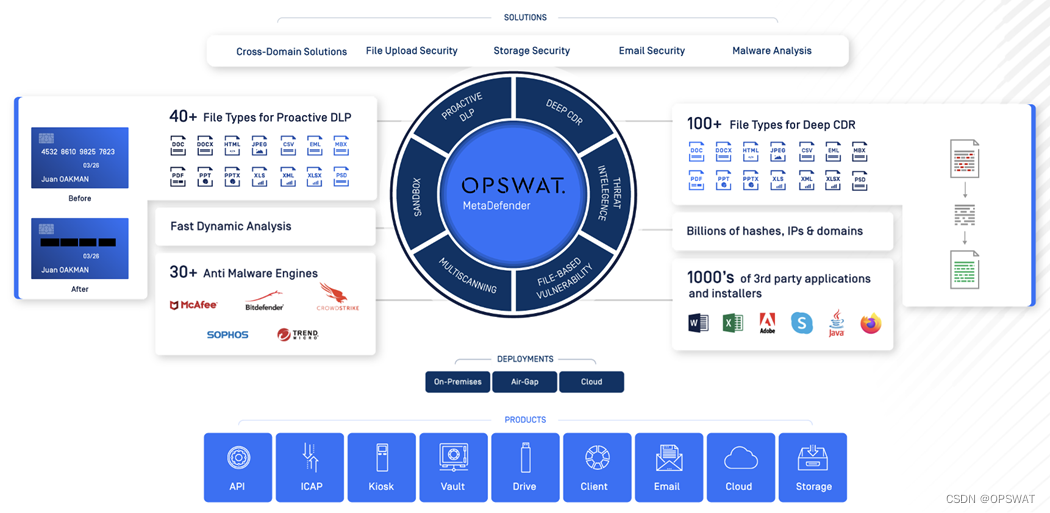Select the Deep CDR wheel segment
Screen dimensions: 1050x513
coord(563,107)
